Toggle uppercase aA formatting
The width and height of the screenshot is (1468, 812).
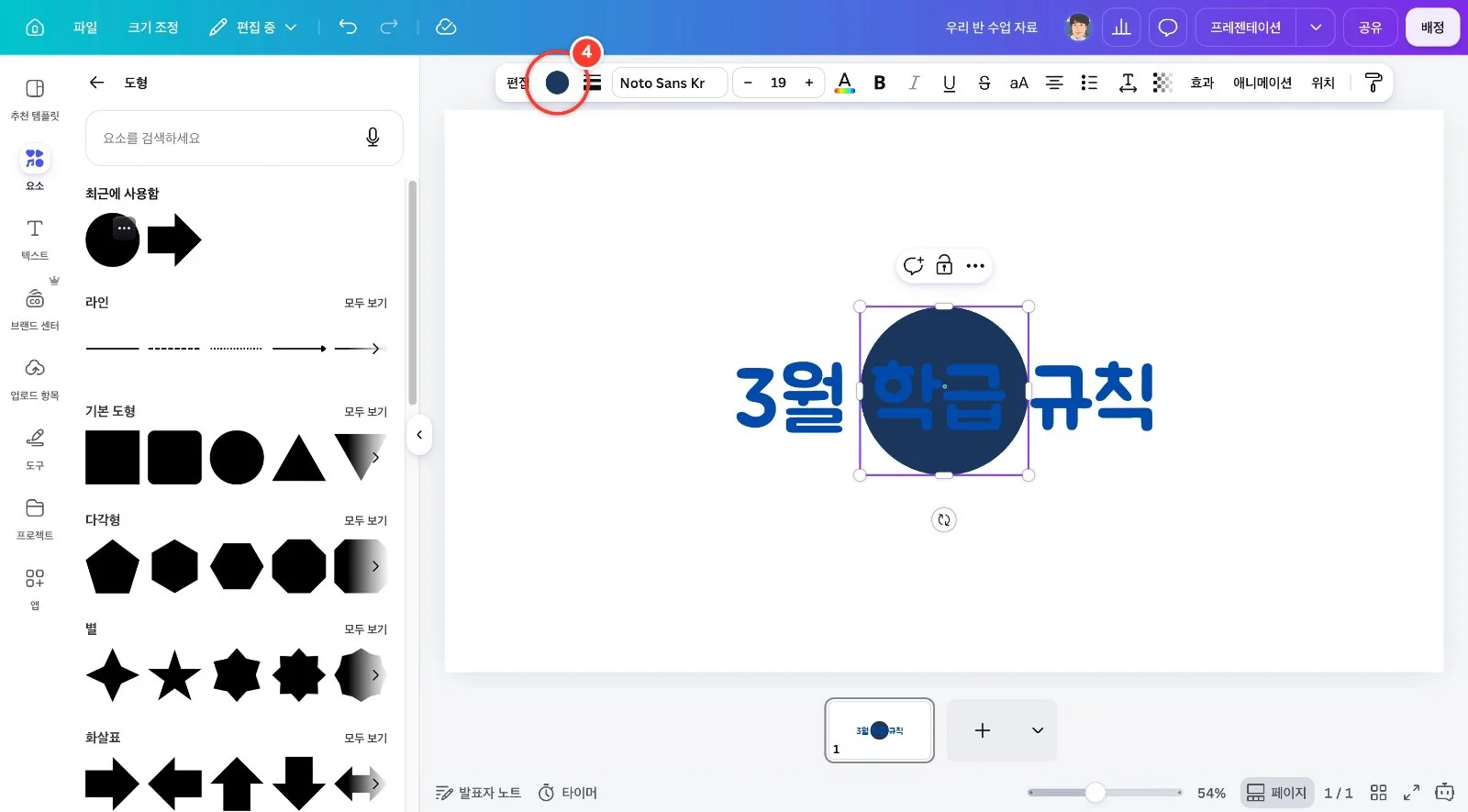[1018, 83]
